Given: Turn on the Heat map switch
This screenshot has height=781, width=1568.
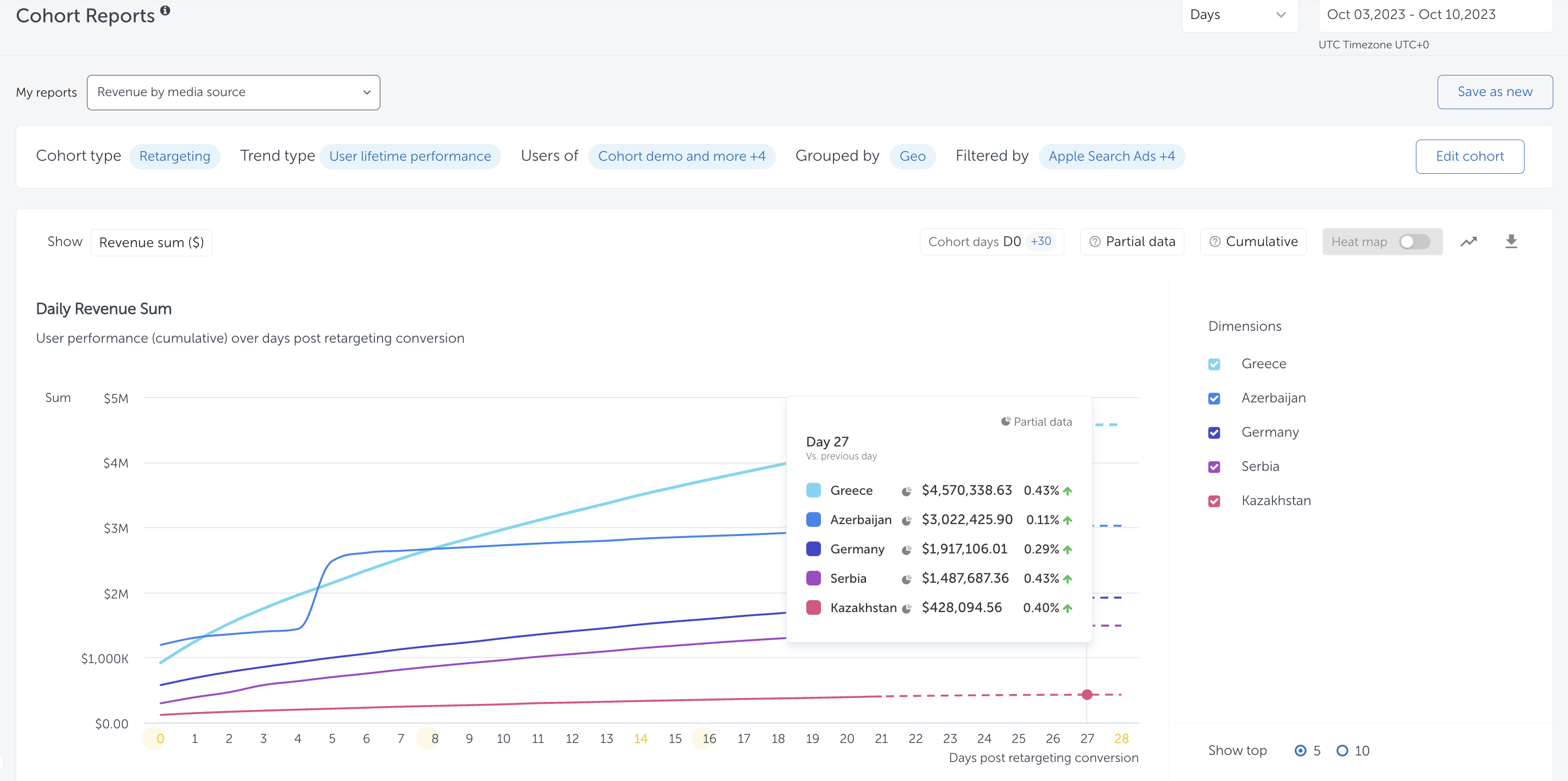Looking at the screenshot, I should pos(1414,242).
